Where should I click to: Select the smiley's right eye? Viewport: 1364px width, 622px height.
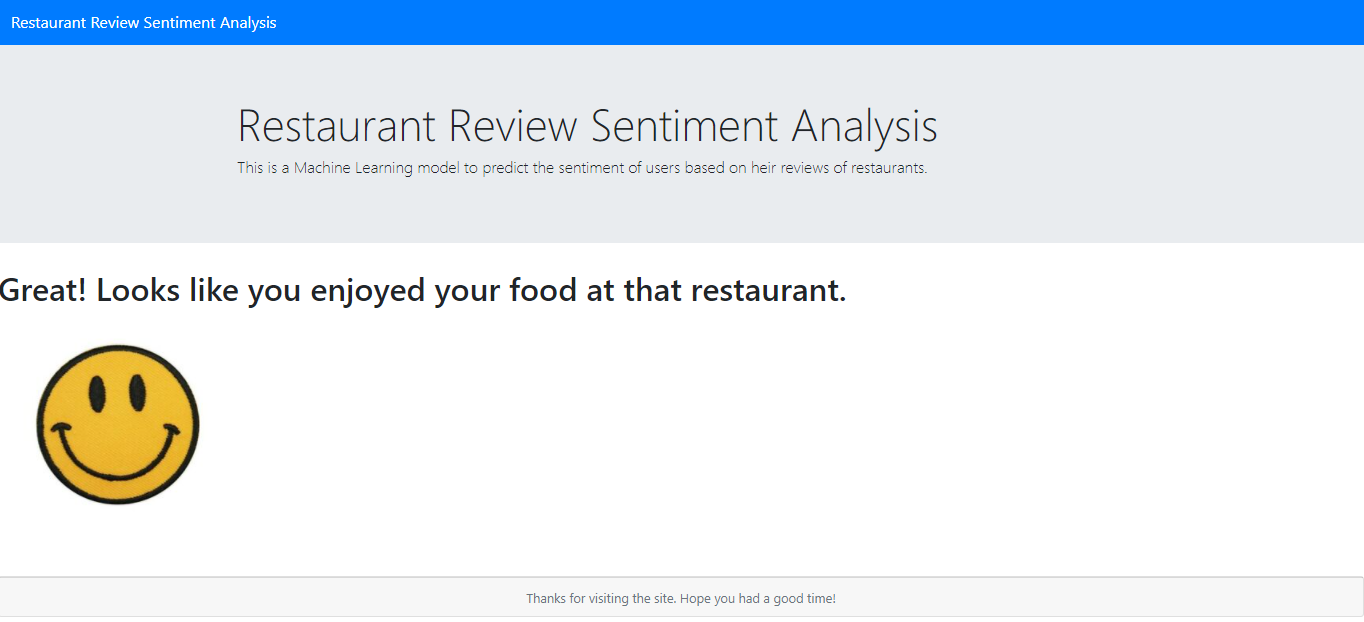click(140, 392)
